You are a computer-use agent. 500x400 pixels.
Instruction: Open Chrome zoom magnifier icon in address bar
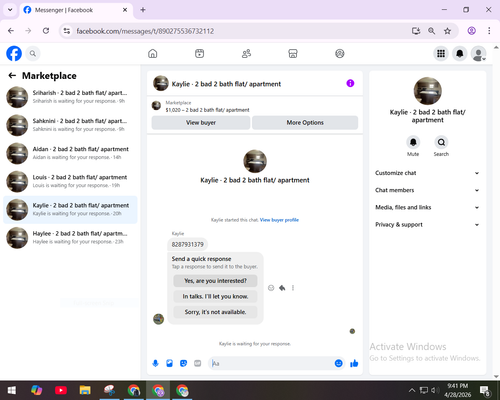point(431,31)
